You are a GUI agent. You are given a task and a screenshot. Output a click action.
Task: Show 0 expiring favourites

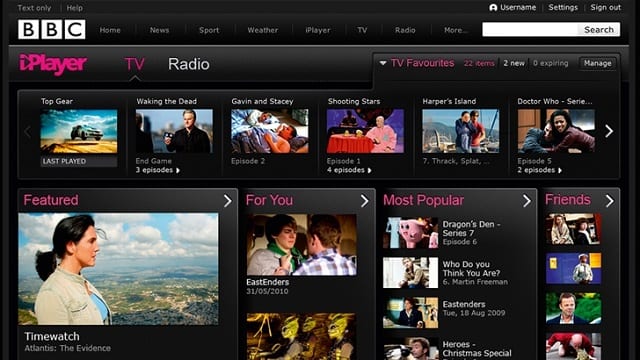(551, 63)
